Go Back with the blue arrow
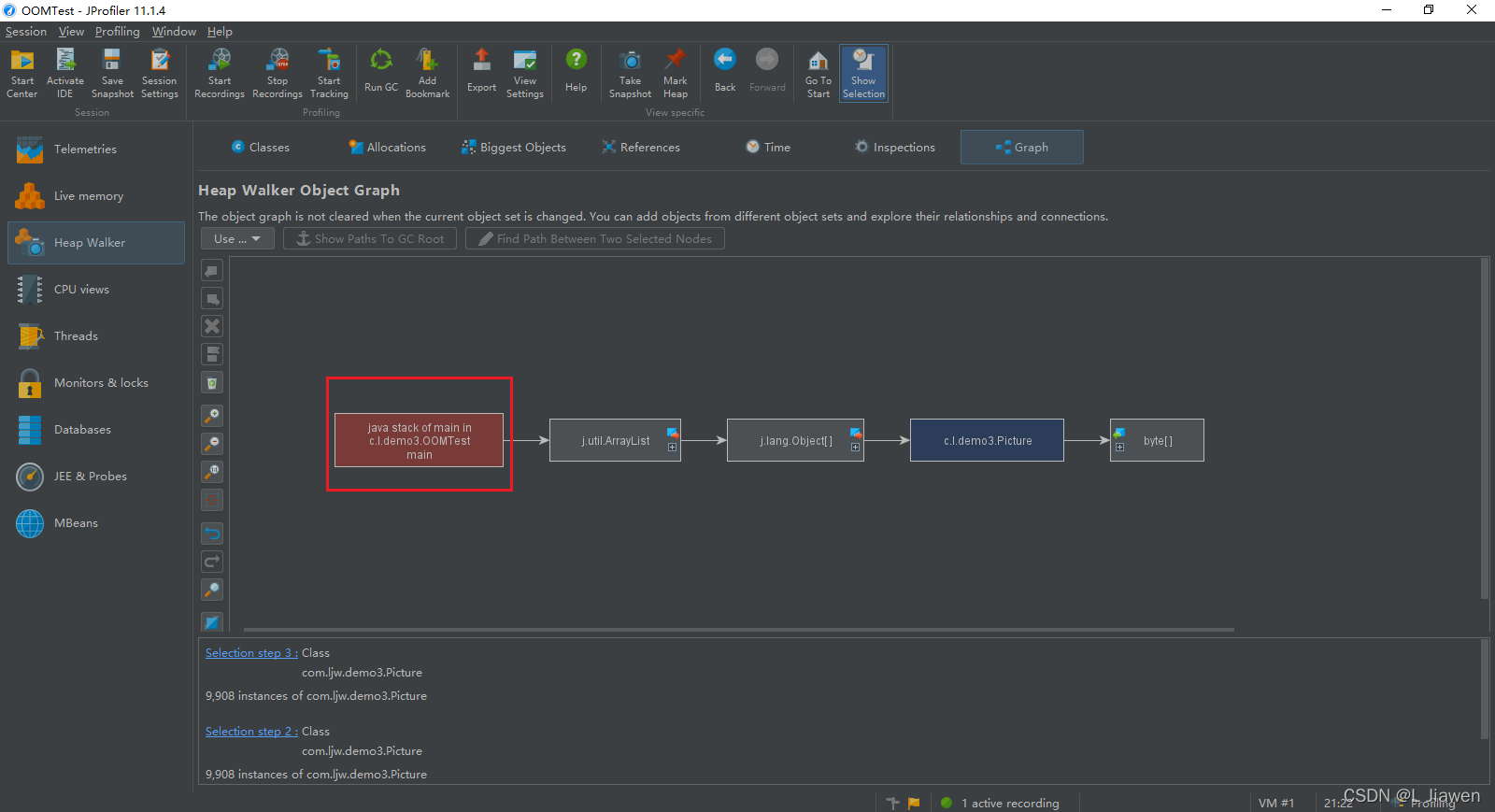Screen dimensions: 1495x812 point(725,73)
